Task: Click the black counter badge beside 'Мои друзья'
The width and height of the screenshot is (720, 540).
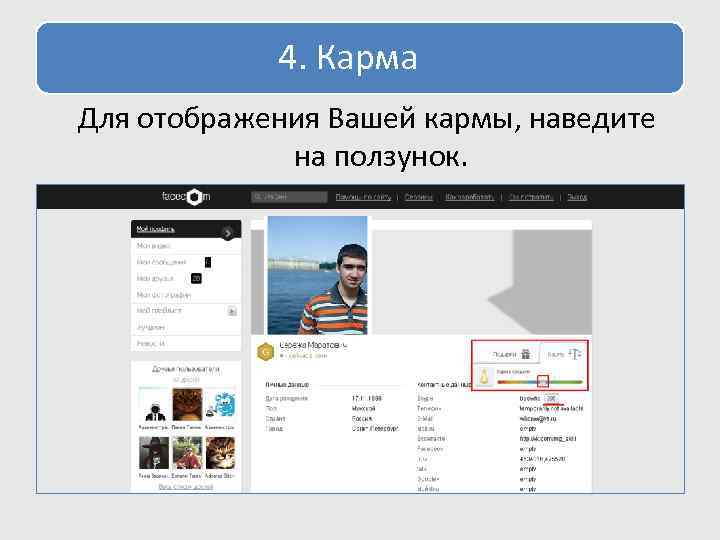Action: pyautogui.click(x=196, y=278)
